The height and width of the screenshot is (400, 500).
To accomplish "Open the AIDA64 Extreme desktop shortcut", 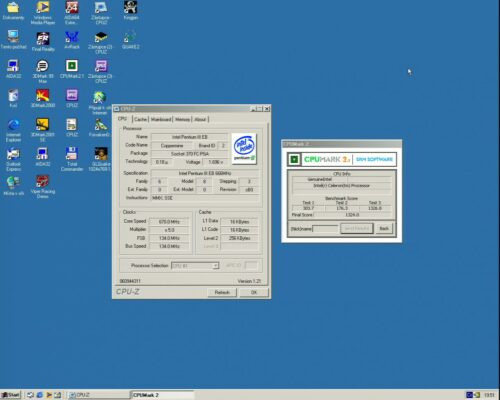I will click(72, 13).
